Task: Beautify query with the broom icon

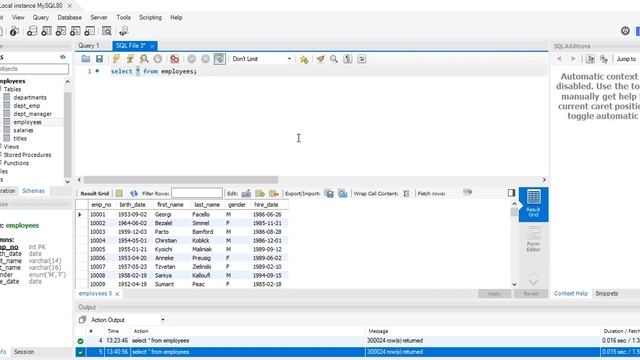Action: pyautogui.click(x=320, y=59)
